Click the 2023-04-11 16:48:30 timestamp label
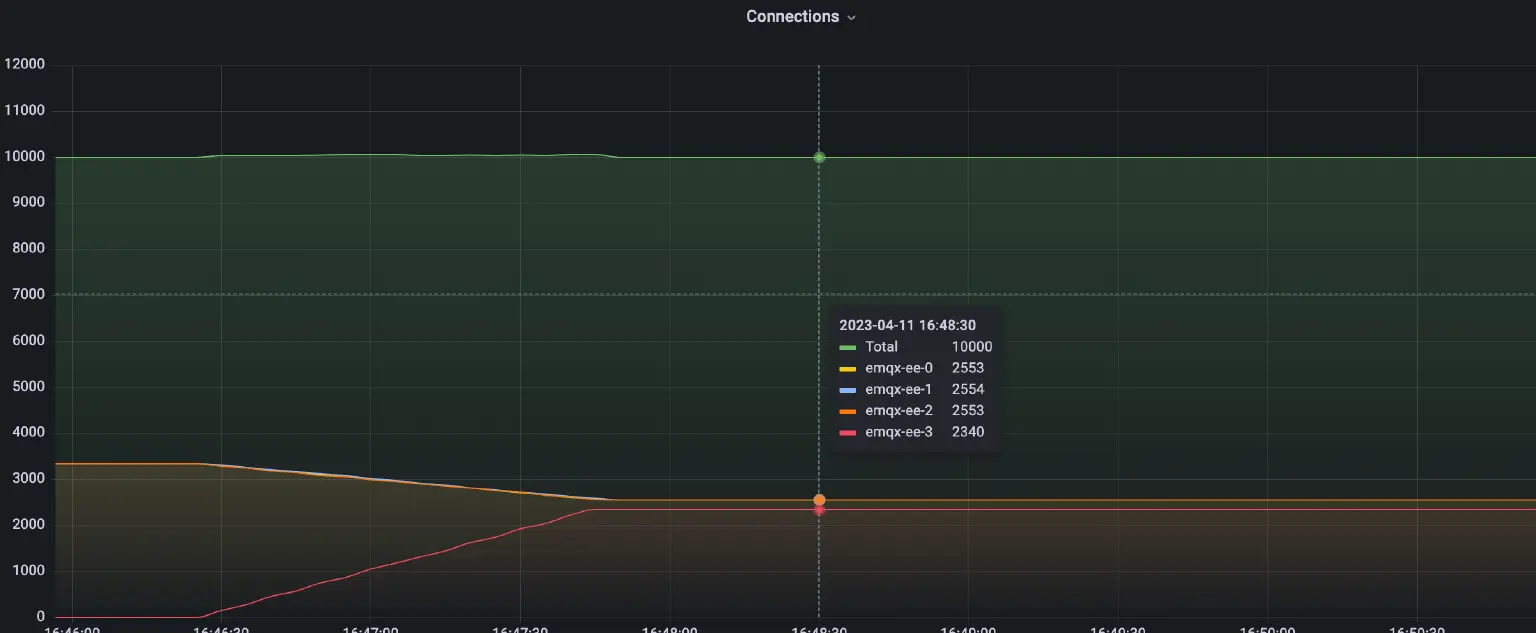 907,324
